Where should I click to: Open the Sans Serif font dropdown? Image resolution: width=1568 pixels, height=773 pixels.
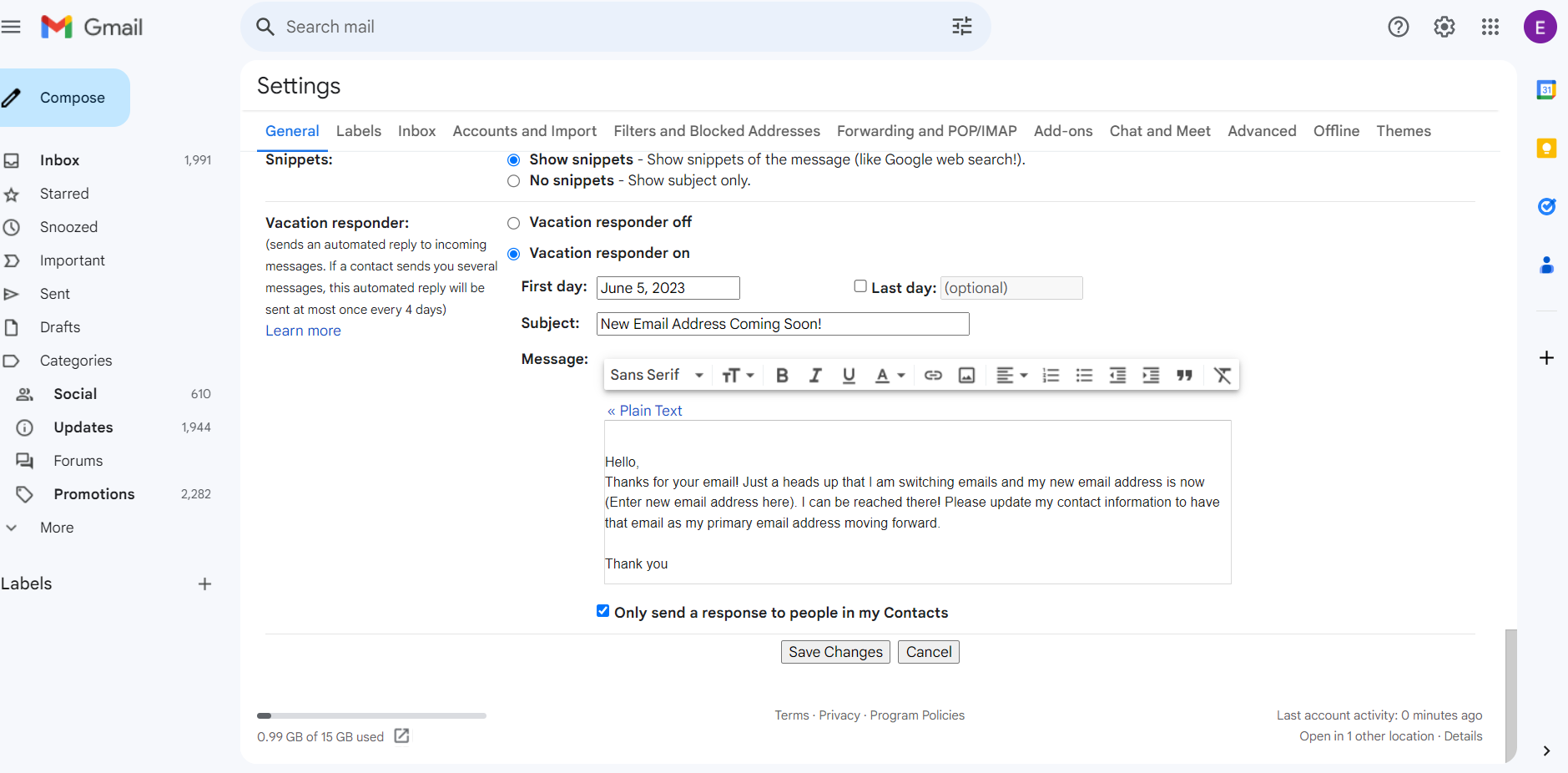coord(655,375)
